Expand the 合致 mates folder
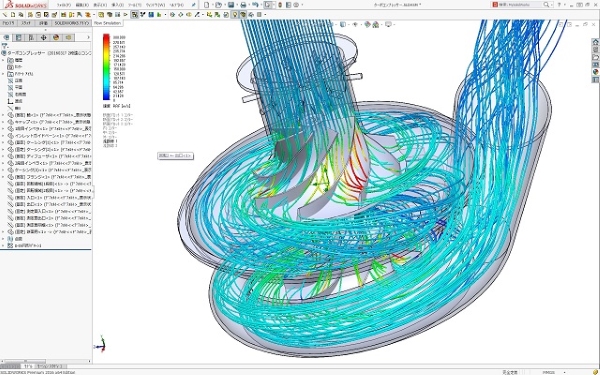Viewport: 600px width, 375px height. click(3, 239)
